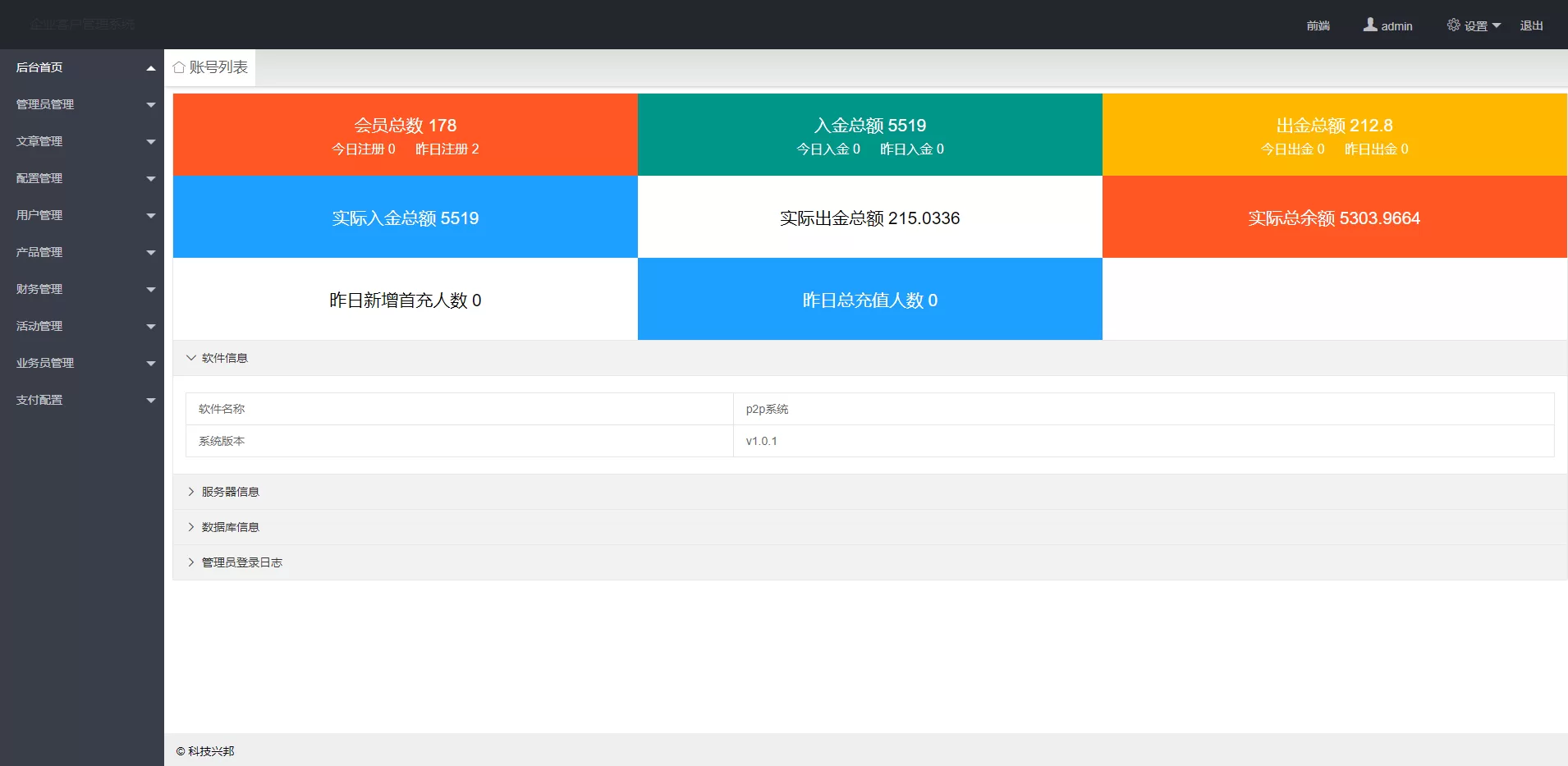
Task: Click the 实际入金总额 5519 blue card
Action: click(x=405, y=218)
